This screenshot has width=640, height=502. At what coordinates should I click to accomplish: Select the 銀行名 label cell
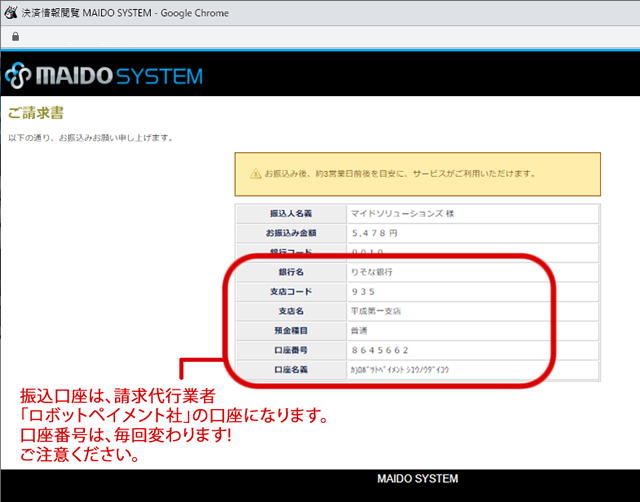291,272
